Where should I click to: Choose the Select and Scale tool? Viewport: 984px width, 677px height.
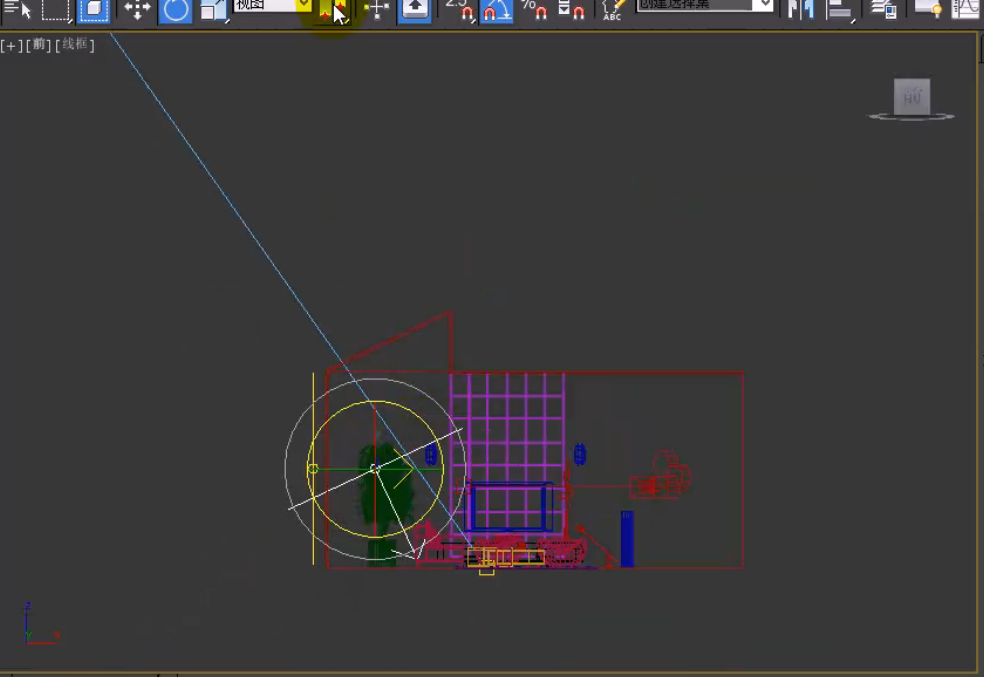coord(213,10)
